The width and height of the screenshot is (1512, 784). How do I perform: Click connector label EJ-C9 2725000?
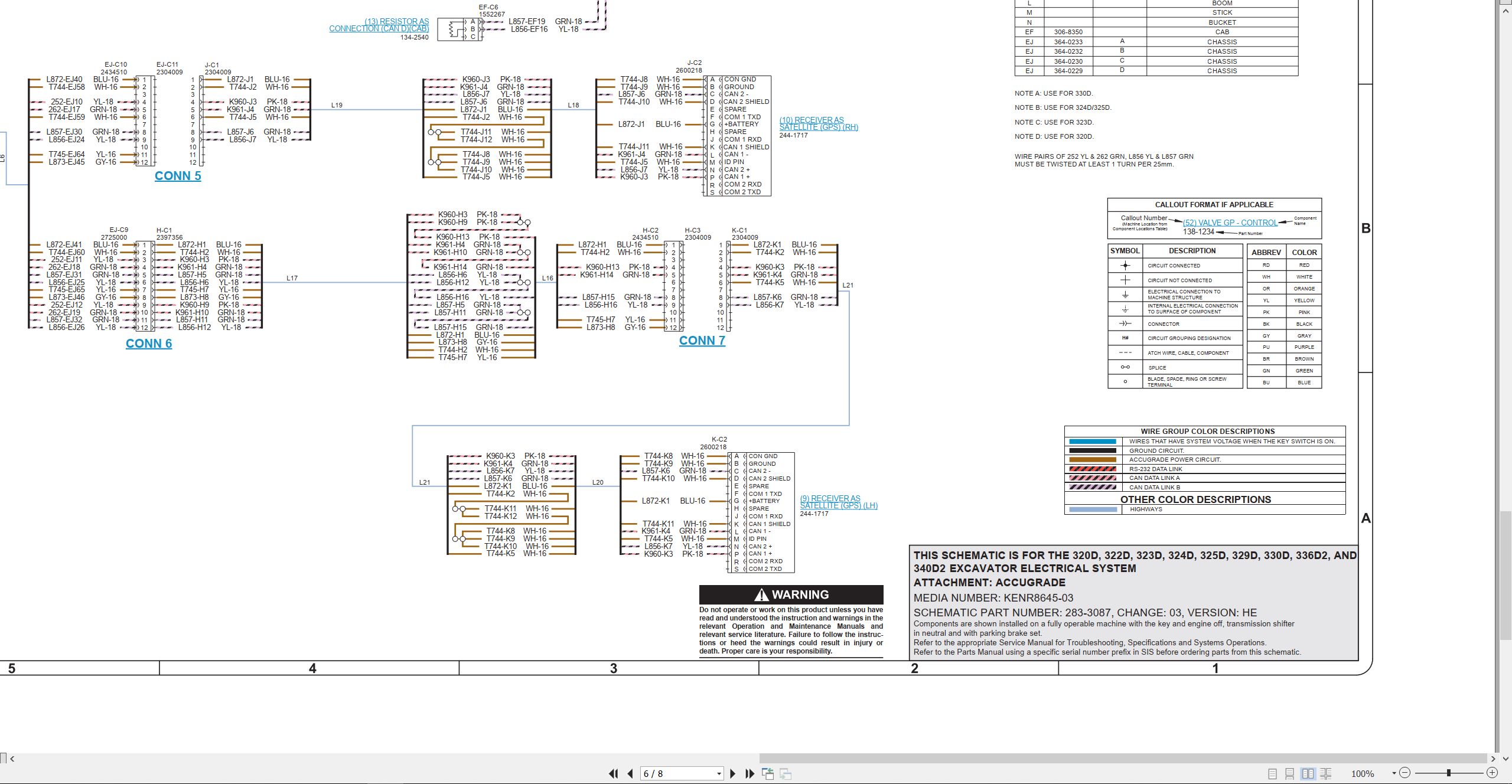tap(114, 234)
